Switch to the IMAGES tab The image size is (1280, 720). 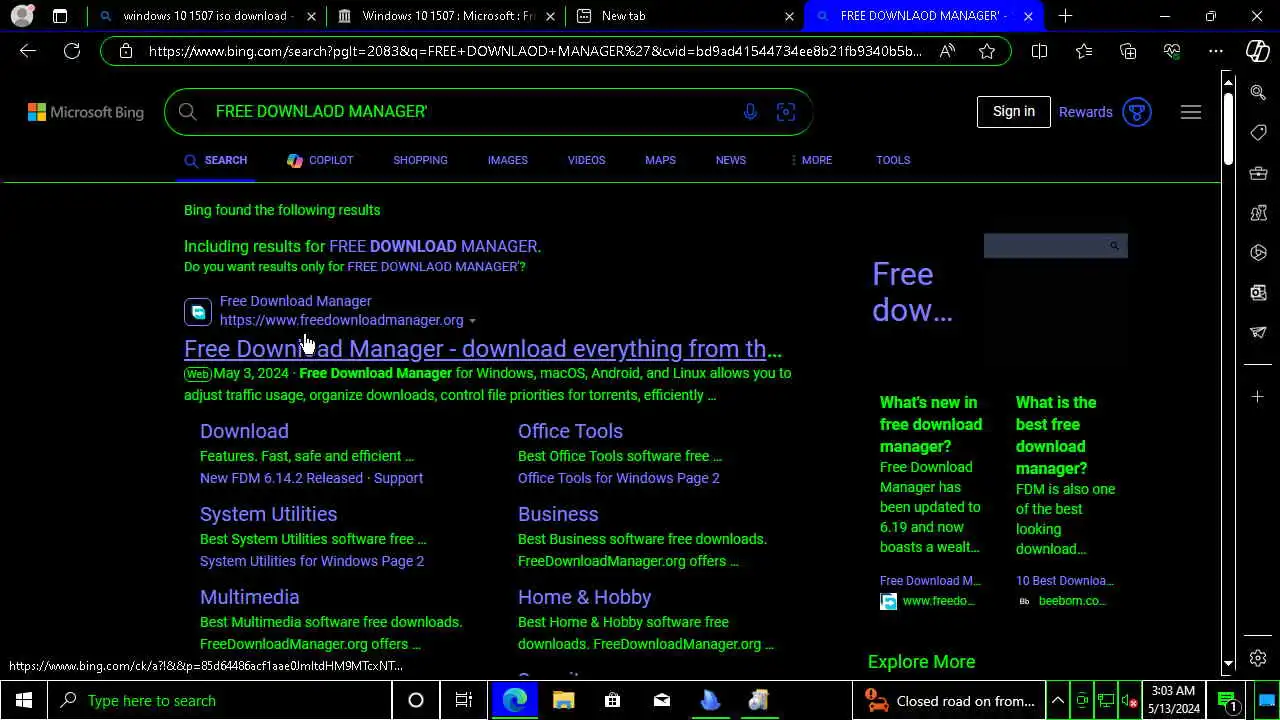click(507, 160)
